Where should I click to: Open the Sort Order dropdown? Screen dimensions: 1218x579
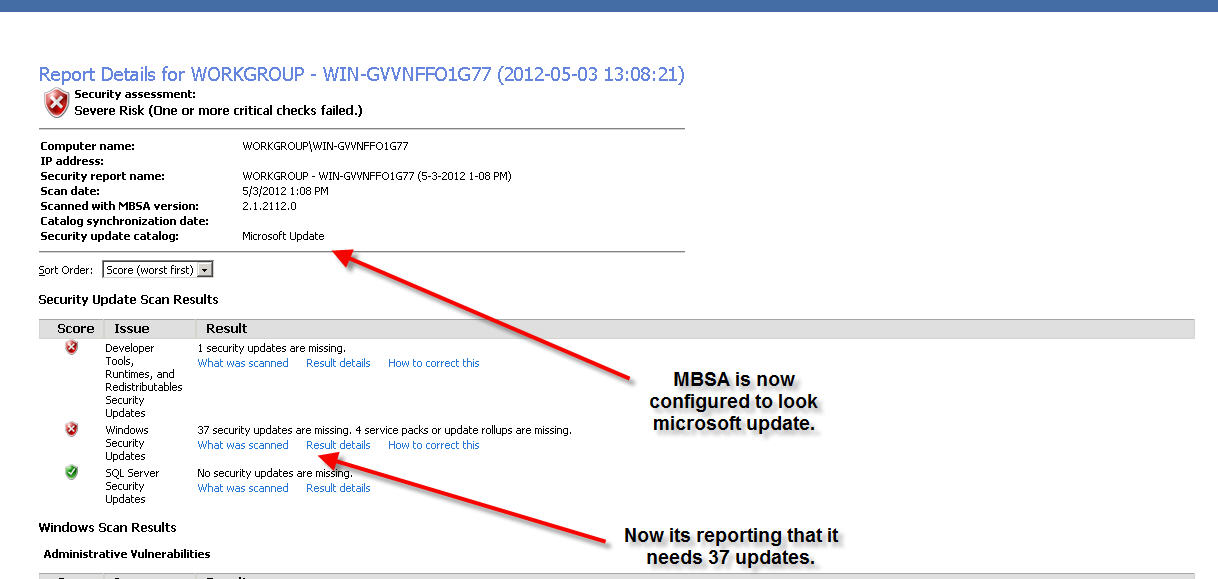[158, 270]
